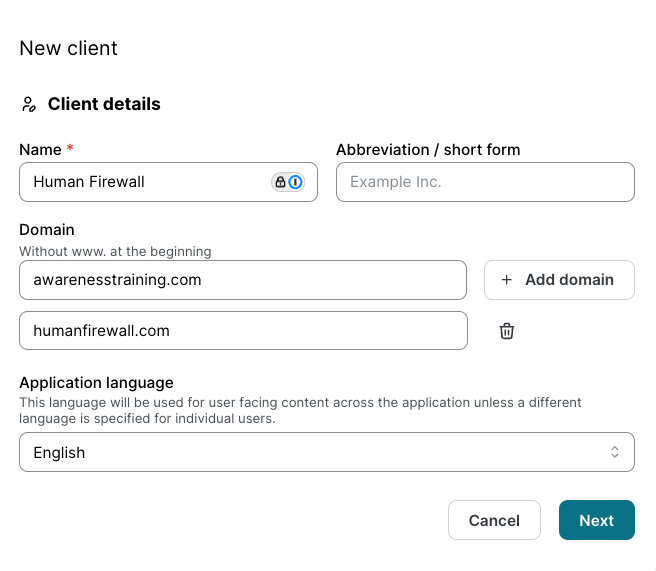Click the Abbreviation / short form label
656x571 pixels.
pyautogui.click(x=428, y=150)
